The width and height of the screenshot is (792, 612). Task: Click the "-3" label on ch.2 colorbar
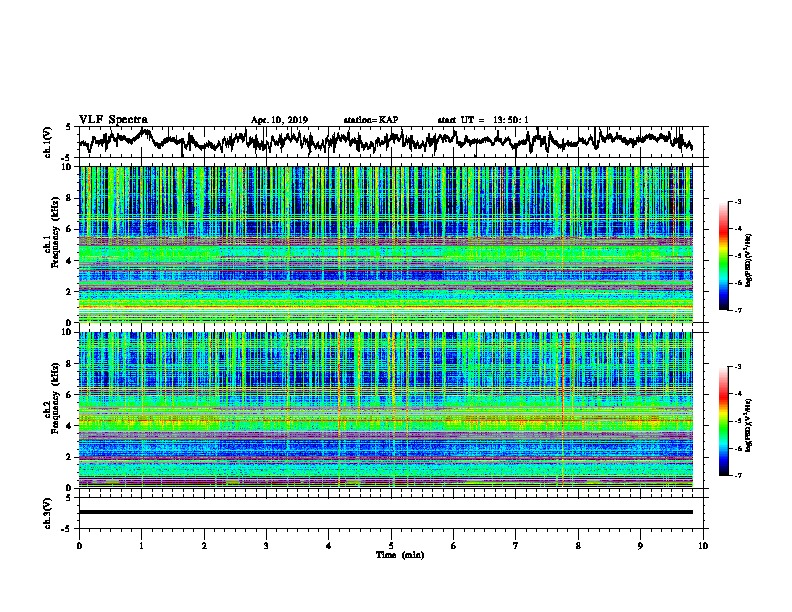click(737, 367)
